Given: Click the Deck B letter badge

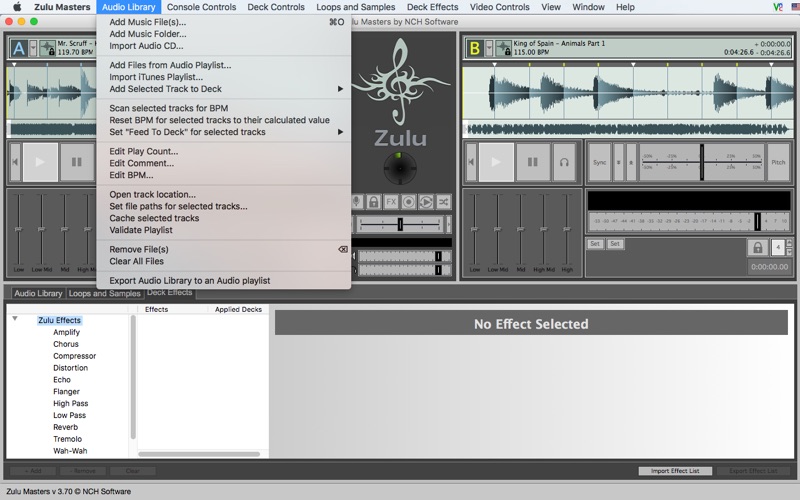Looking at the screenshot, I should tap(474, 48).
